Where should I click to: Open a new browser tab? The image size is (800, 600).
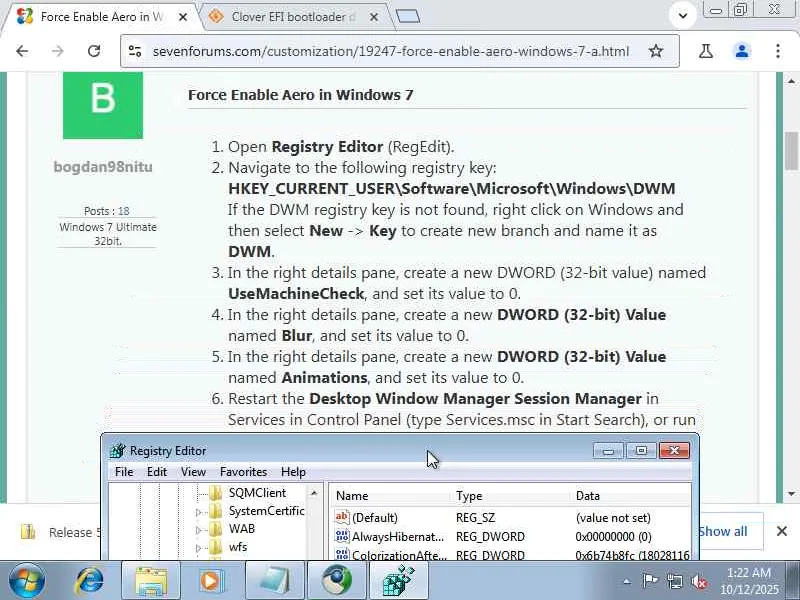click(408, 17)
